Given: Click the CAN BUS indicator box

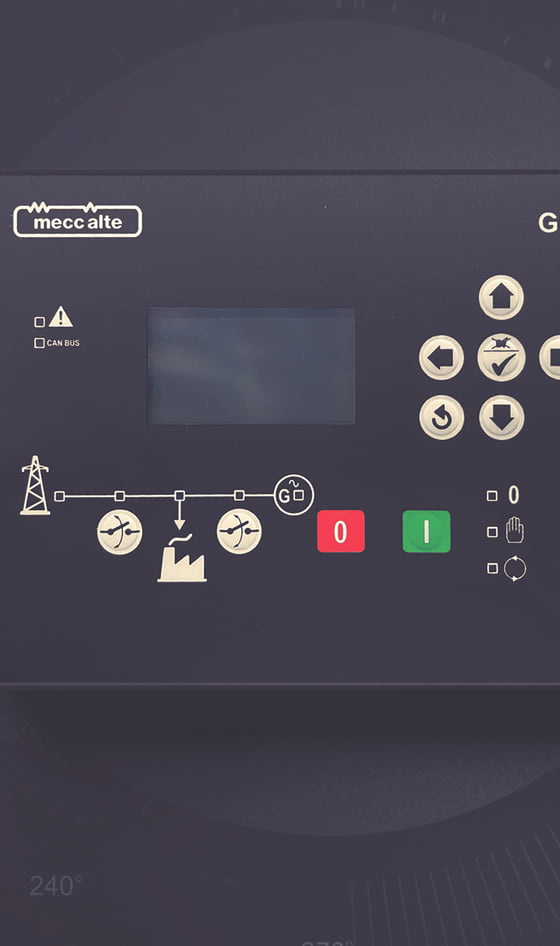Looking at the screenshot, I should point(39,343).
